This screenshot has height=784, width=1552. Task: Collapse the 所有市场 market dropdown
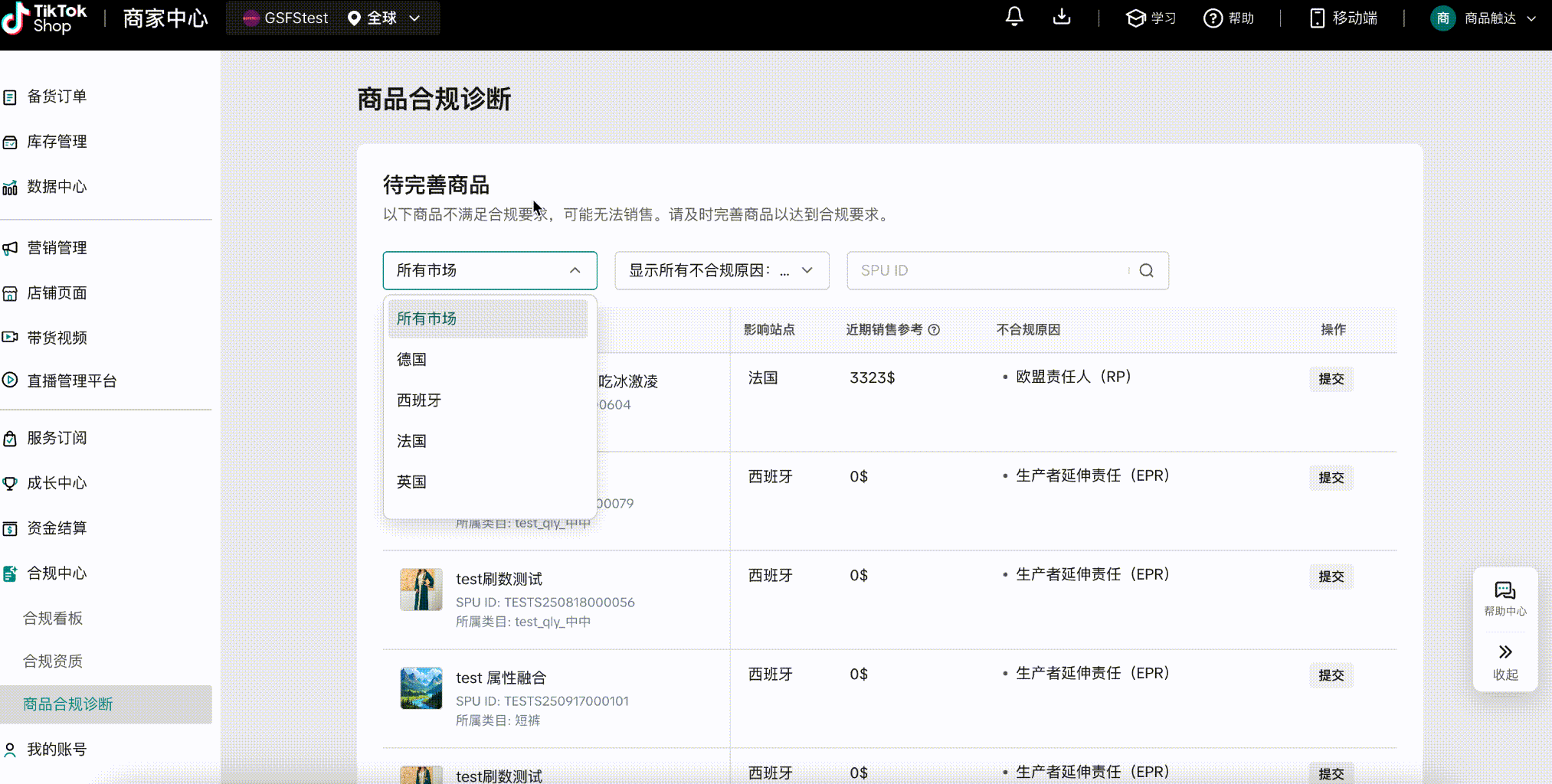(x=575, y=270)
